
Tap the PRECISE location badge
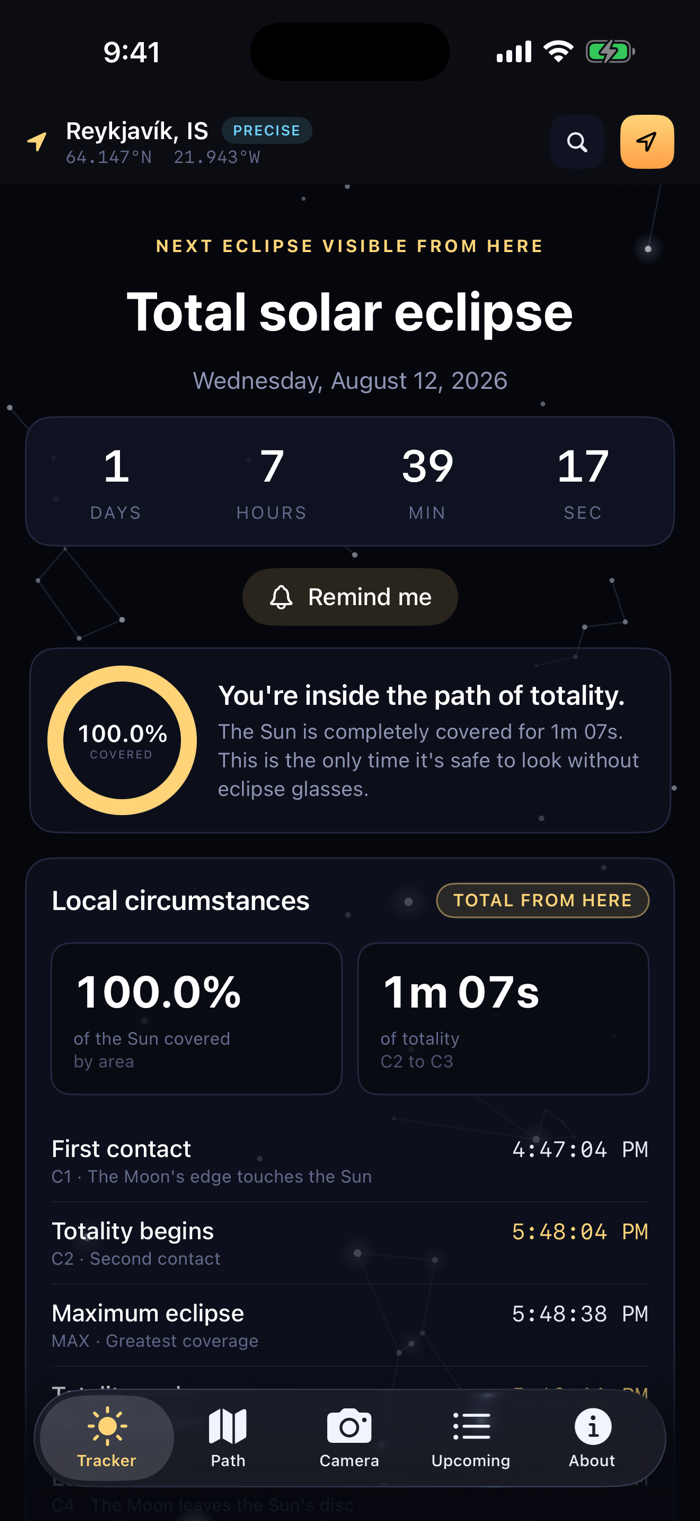[x=267, y=131]
